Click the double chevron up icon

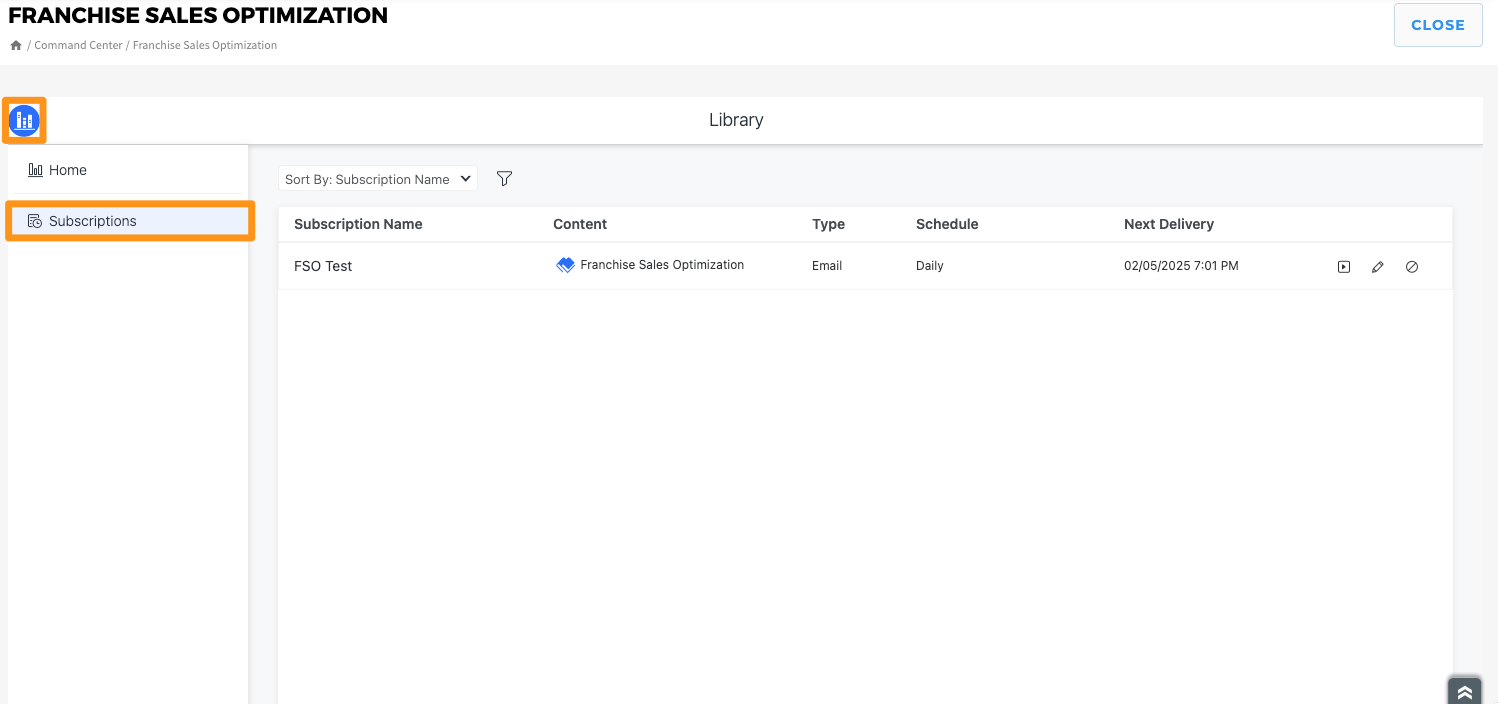(1464, 692)
